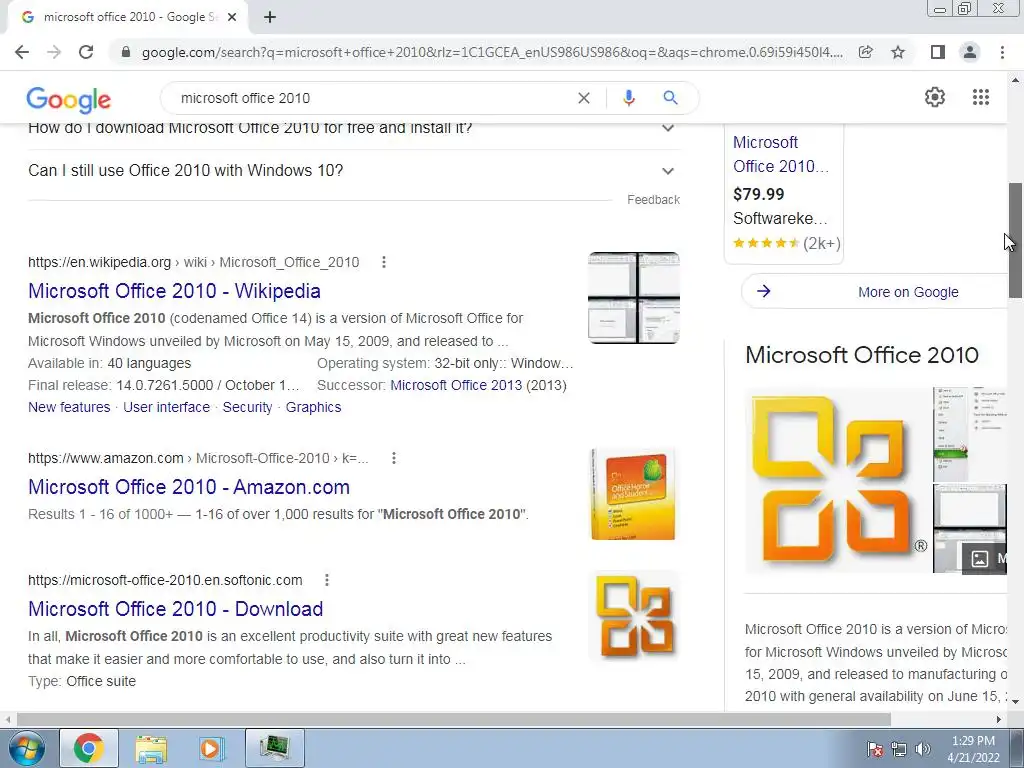Expand the Office 2010 with Windows 10 question
The height and width of the screenshot is (768, 1024).
click(354, 170)
